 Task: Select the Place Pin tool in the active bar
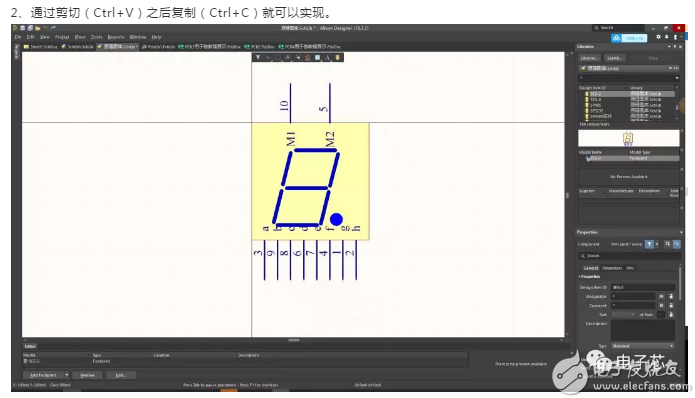tap(297, 58)
